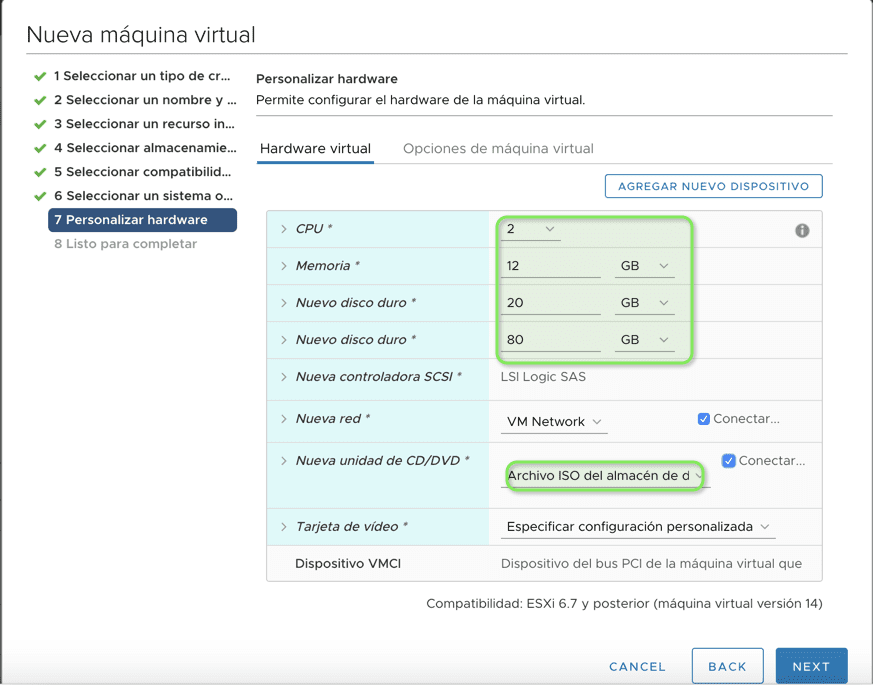Open the VM Network dropdown

(554, 422)
